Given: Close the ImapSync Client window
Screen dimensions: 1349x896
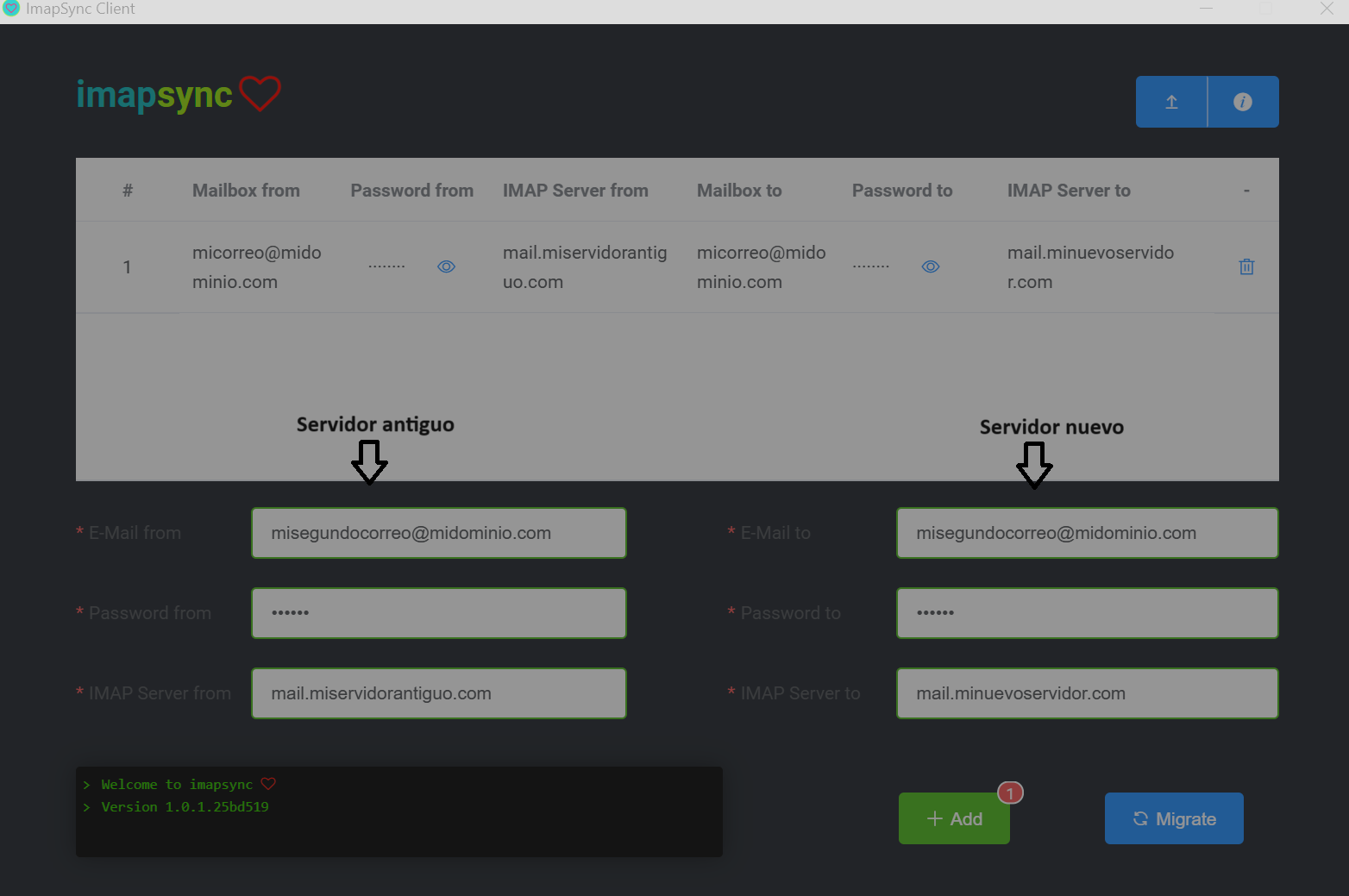Looking at the screenshot, I should click(1327, 9).
